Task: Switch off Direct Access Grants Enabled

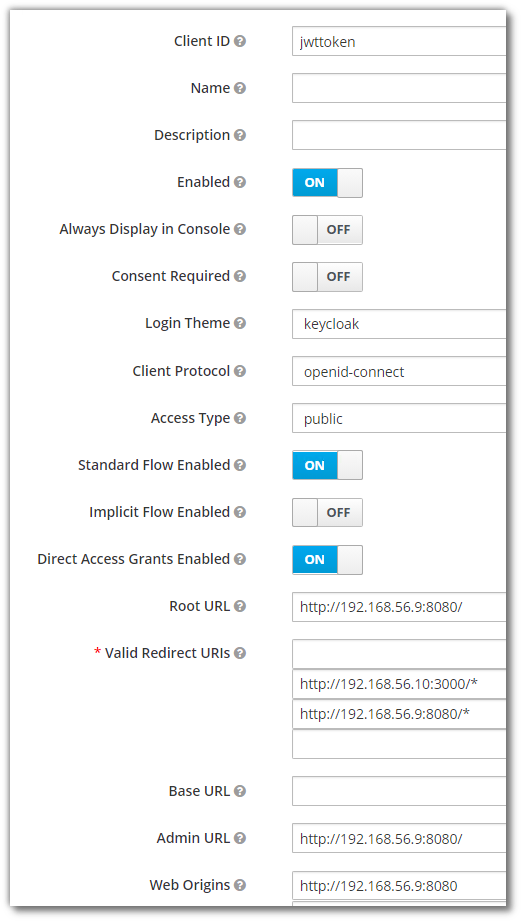Action: [327, 560]
